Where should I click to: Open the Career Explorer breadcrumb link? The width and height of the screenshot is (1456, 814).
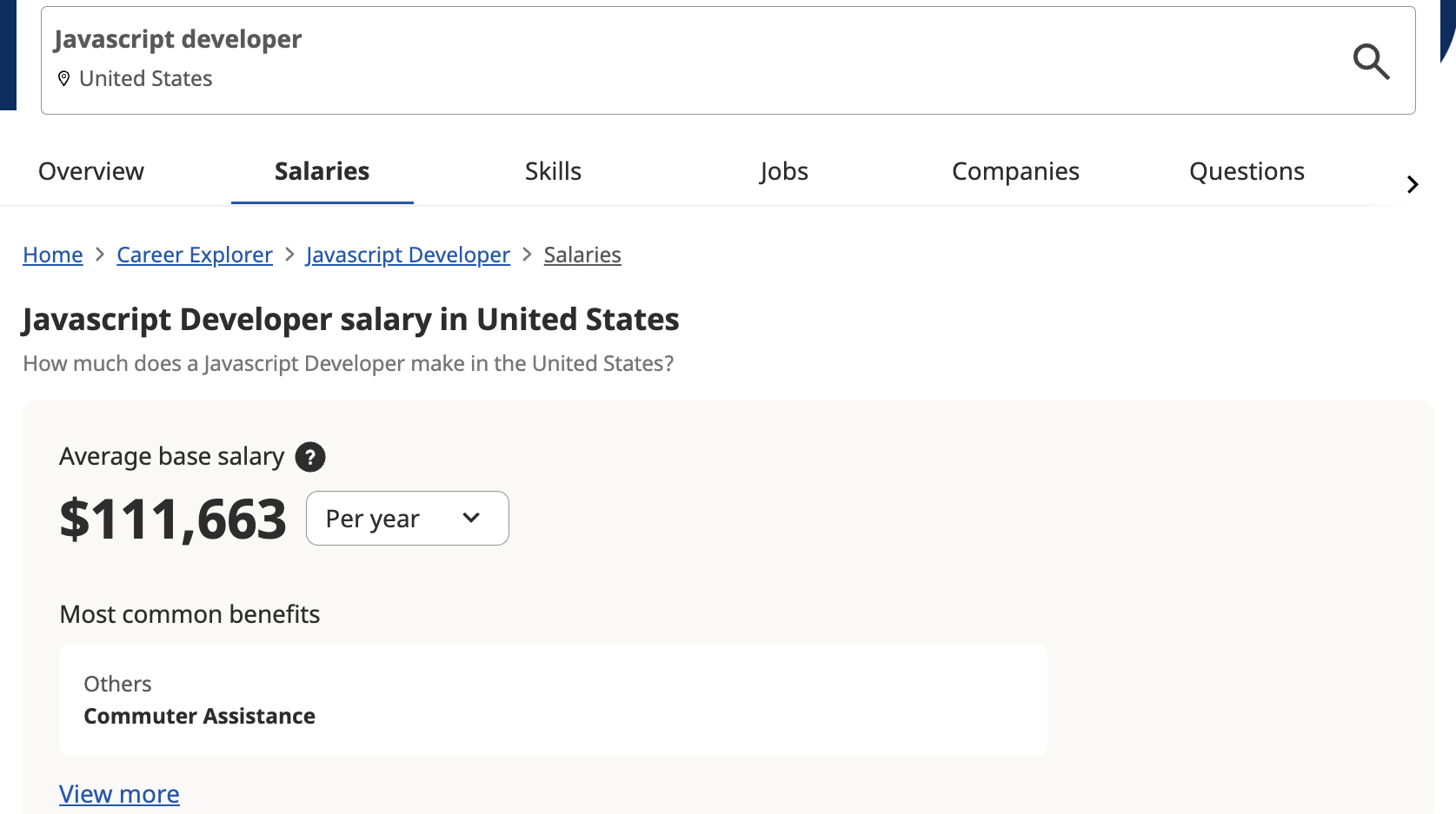click(x=195, y=255)
